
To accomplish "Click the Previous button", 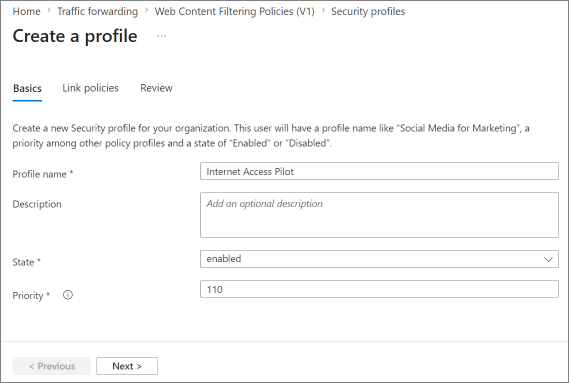I will tap(52, 366).
